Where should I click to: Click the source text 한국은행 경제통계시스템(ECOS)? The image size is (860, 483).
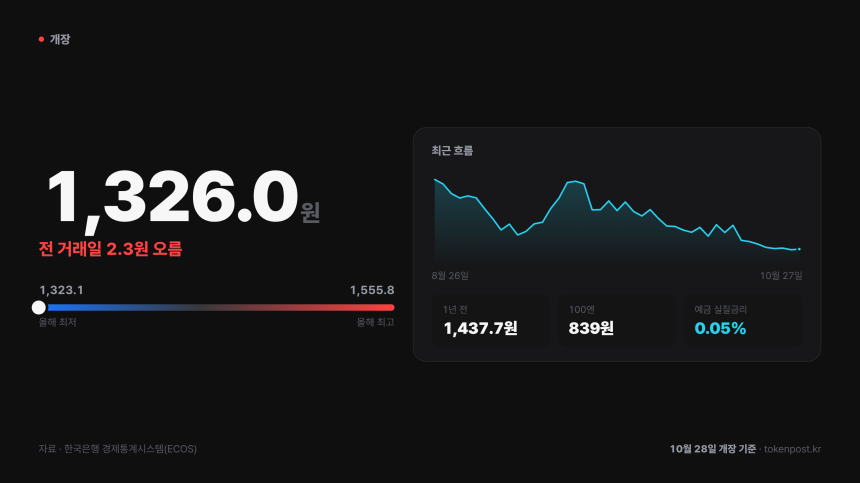click(x=131, y=449)
